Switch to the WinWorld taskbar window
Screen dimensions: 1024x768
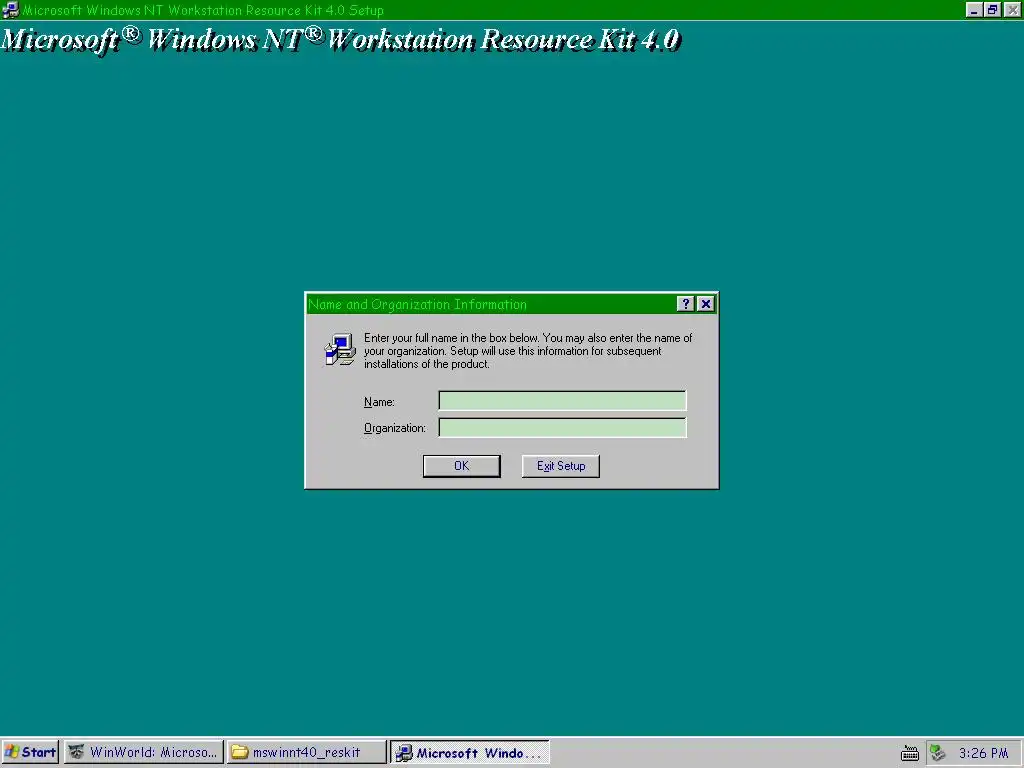pyautogui.click(x=144, y=752)
